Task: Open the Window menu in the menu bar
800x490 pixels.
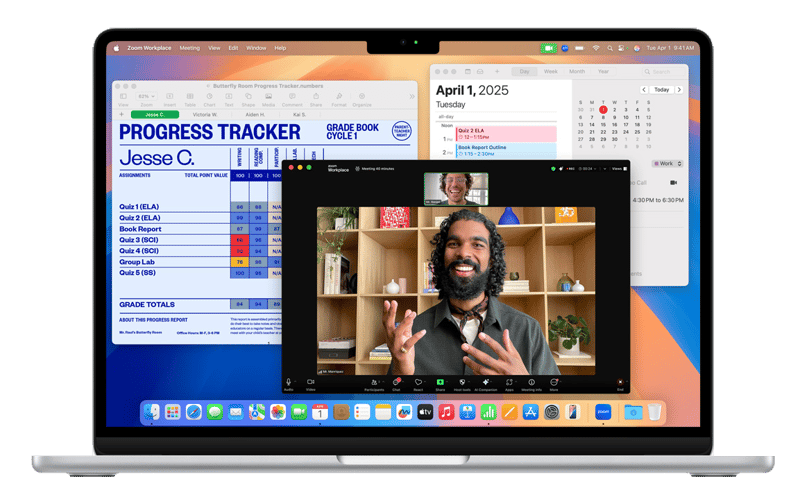Action: coord(256,48)
